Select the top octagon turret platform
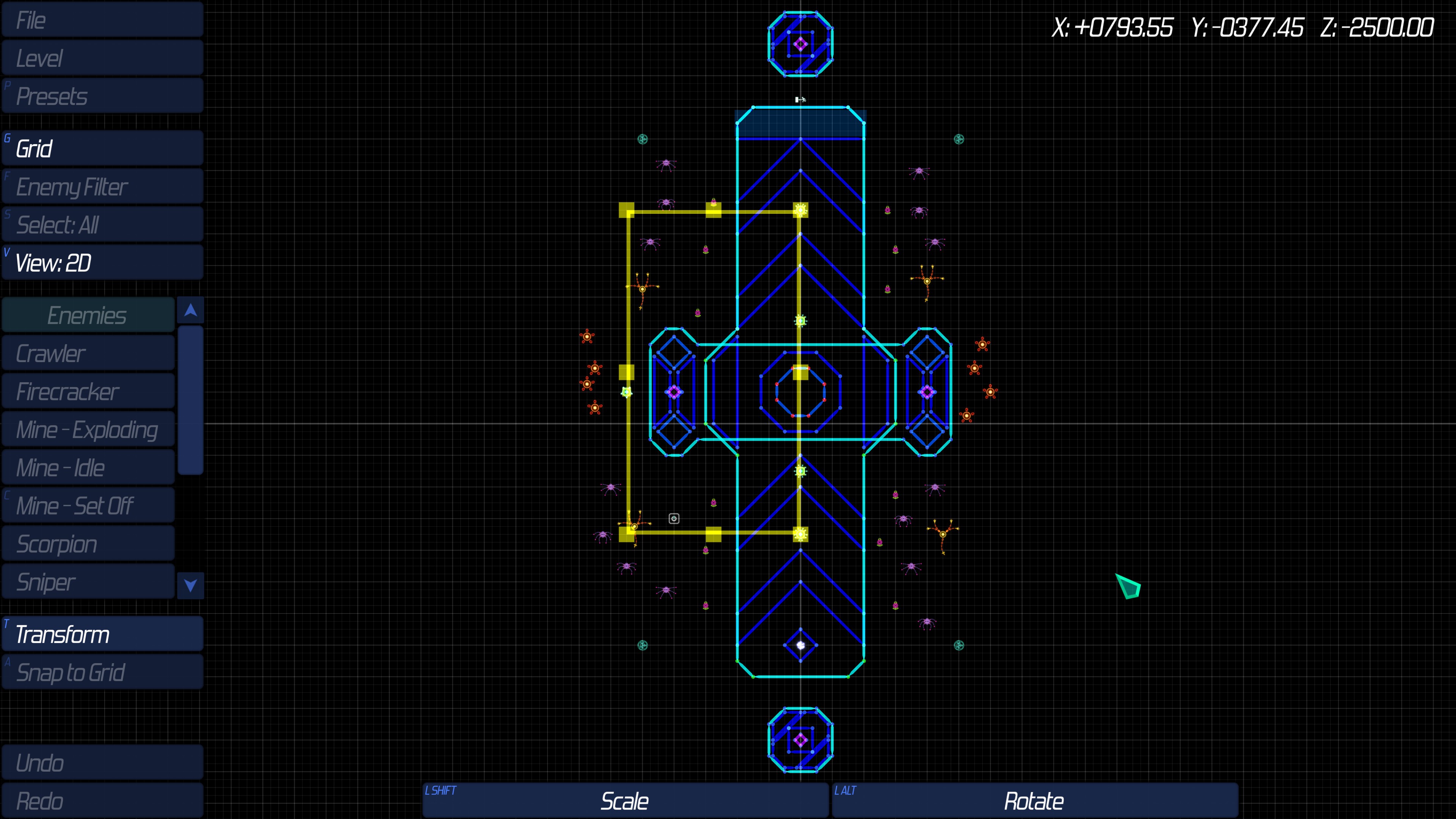Viewport: 1456px width, 819px height. (800, 44)
